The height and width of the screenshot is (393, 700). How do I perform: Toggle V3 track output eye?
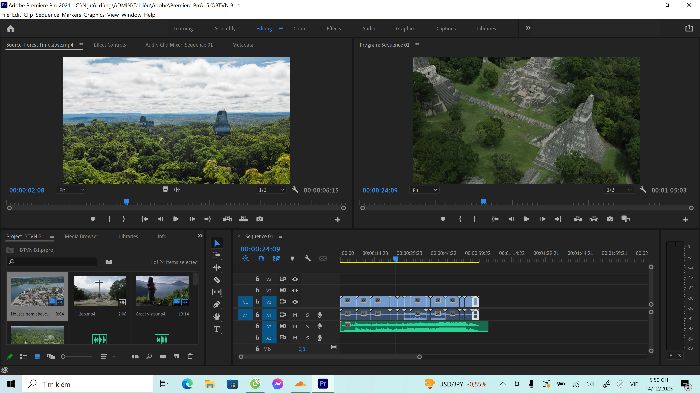[x=295, y=279]
